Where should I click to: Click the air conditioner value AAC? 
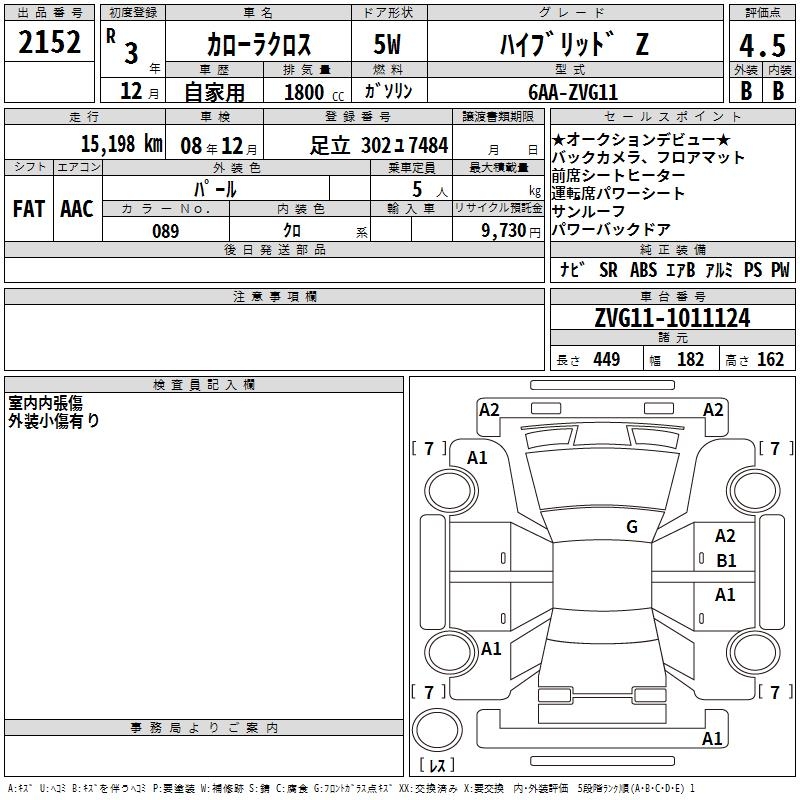click(x=77, y=209)
